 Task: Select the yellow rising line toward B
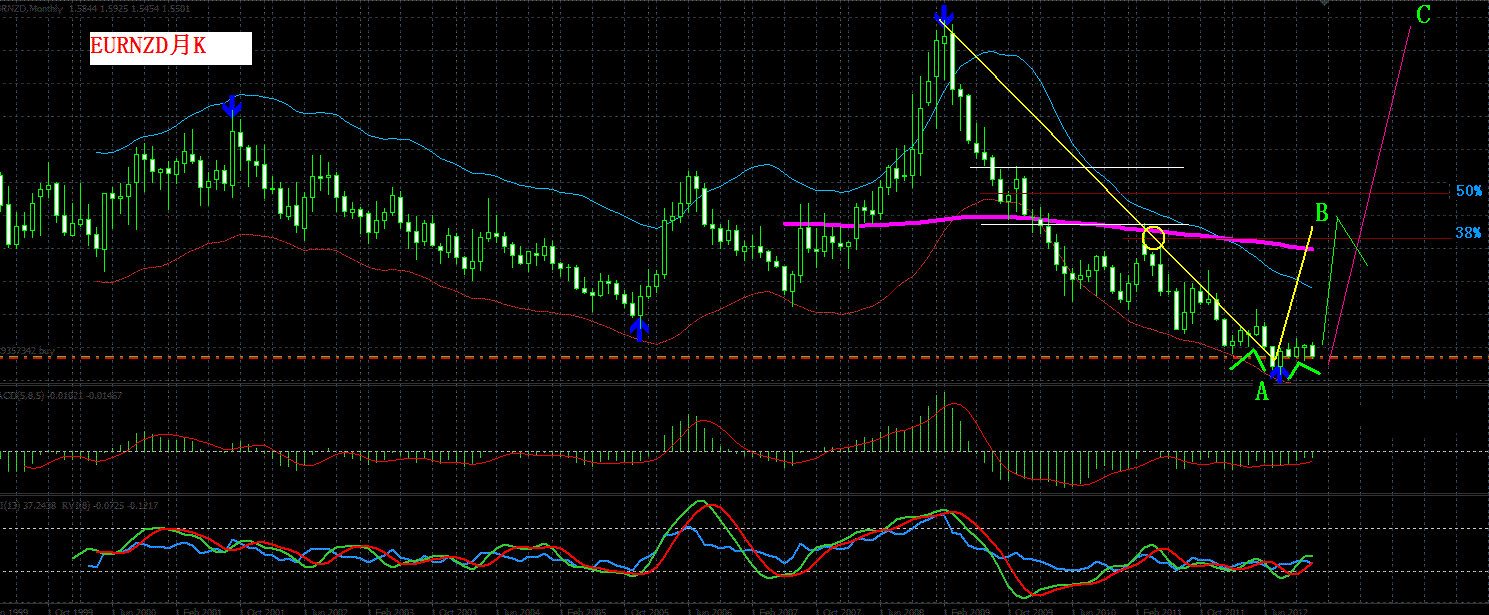click(x=1293, y=280)
